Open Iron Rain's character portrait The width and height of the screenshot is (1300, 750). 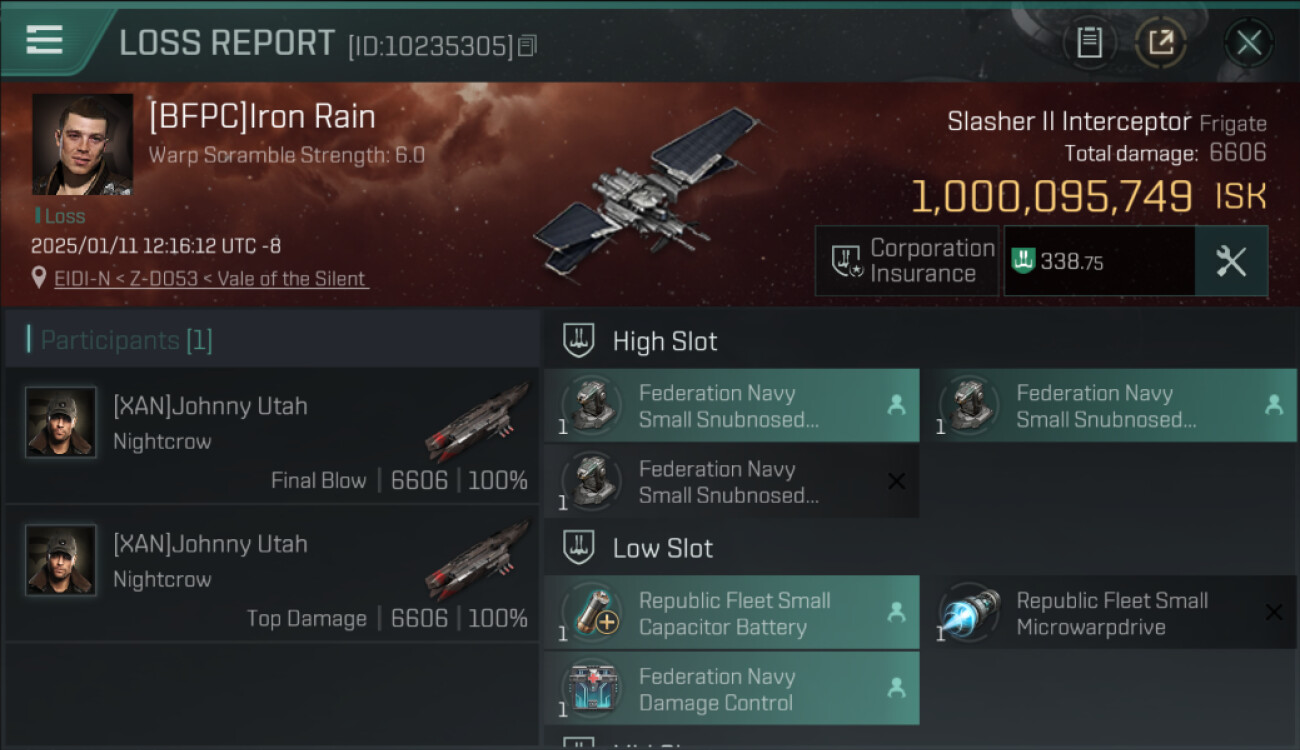[x=82, y=144]
